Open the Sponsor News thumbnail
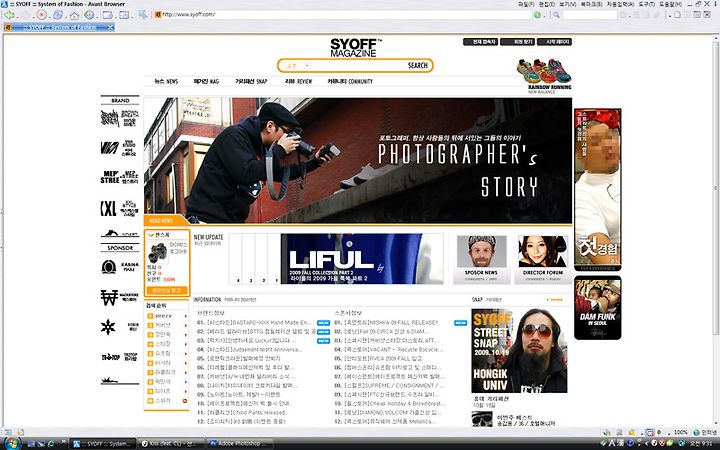This screenshot has height=450, width=720. (x=481, y=259)
